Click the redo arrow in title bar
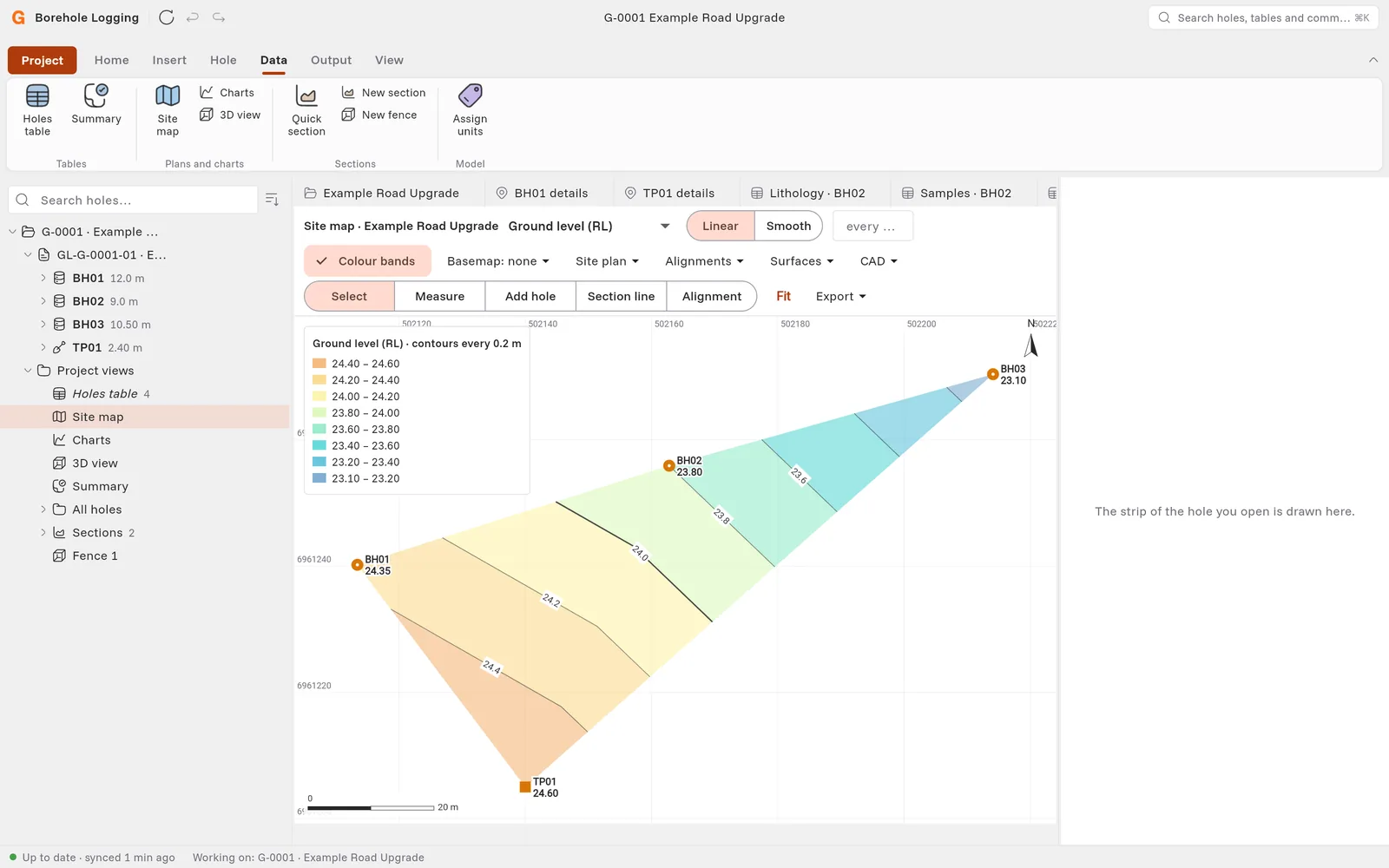 (219, 17)
